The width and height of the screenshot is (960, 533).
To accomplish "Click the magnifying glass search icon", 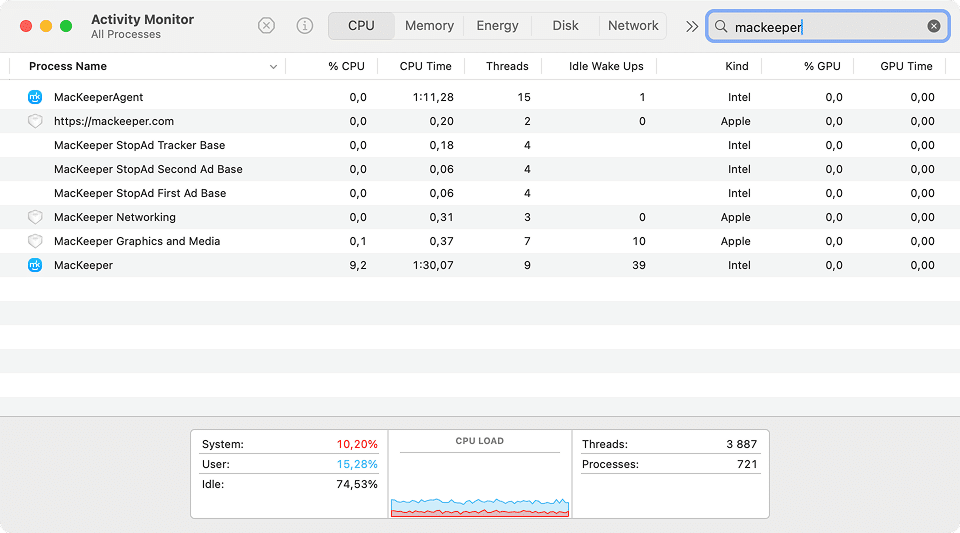I will coord(721,26).
